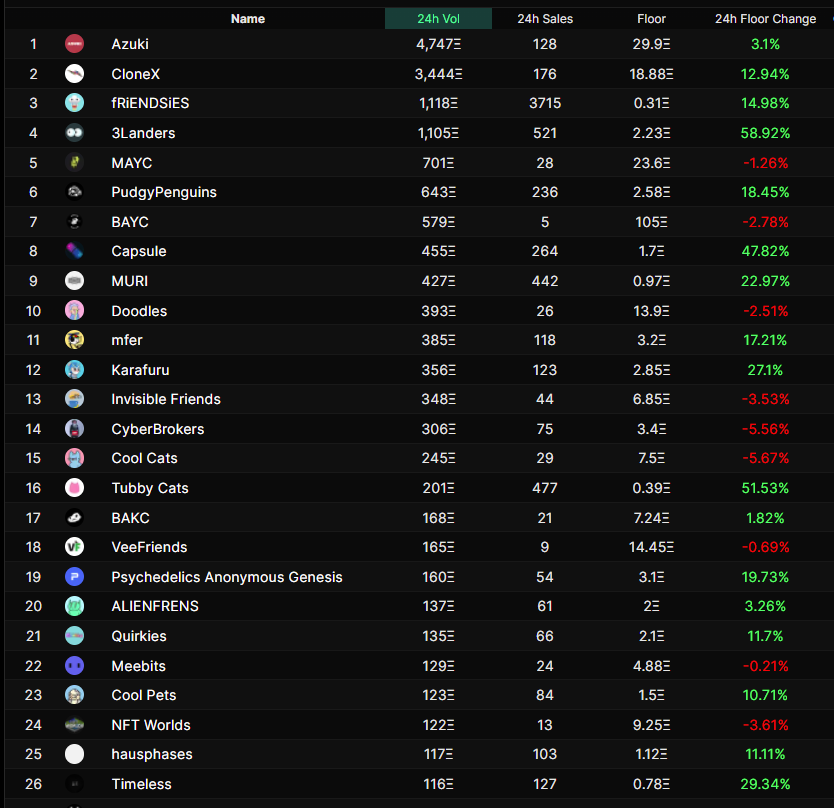Click Quirkies 135Ξ volume value
Image resolution: width=834 pixels, height=808 pixels.
coord(438,635)
